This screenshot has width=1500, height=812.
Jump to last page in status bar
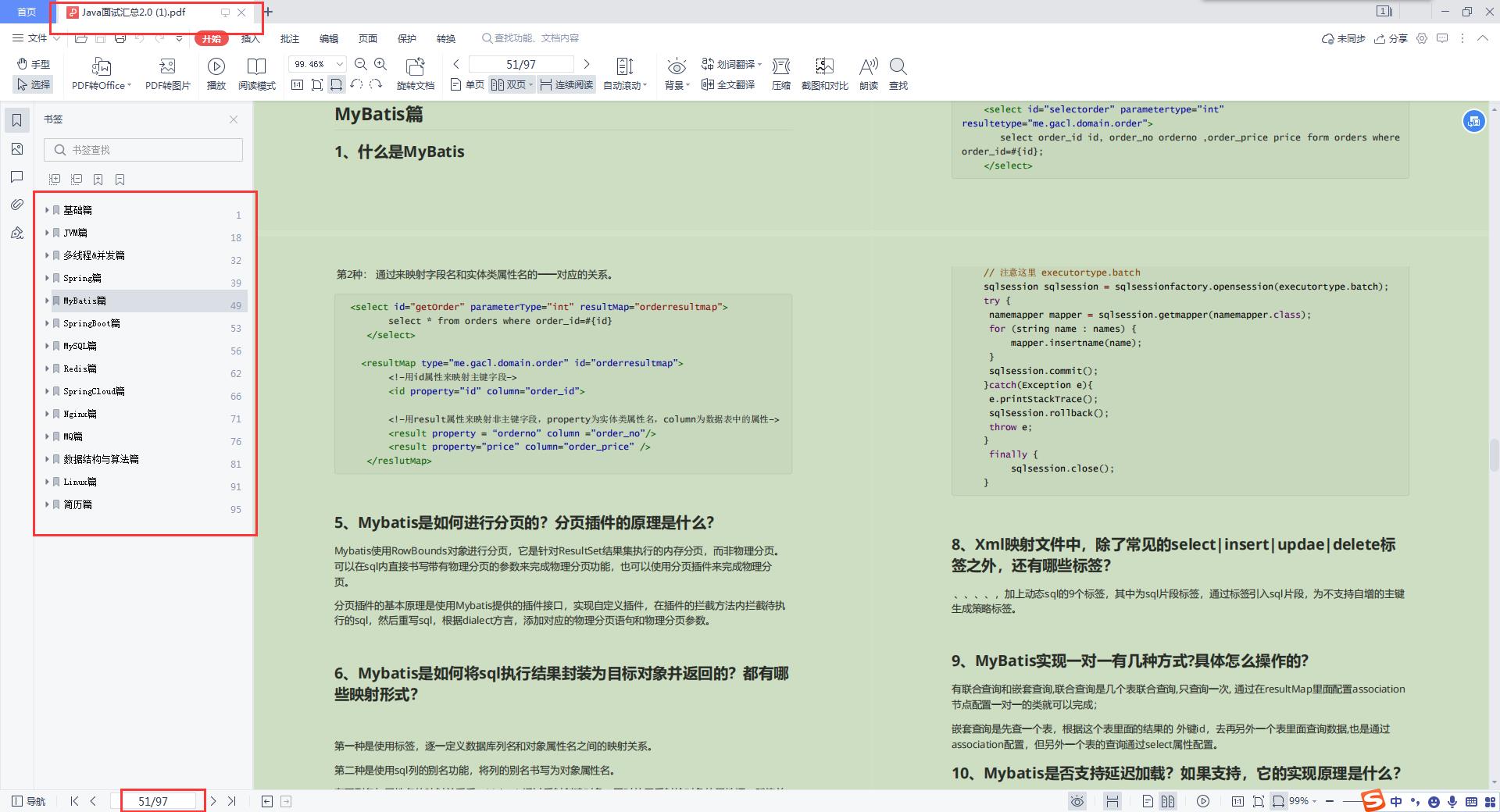pos(231,801)
